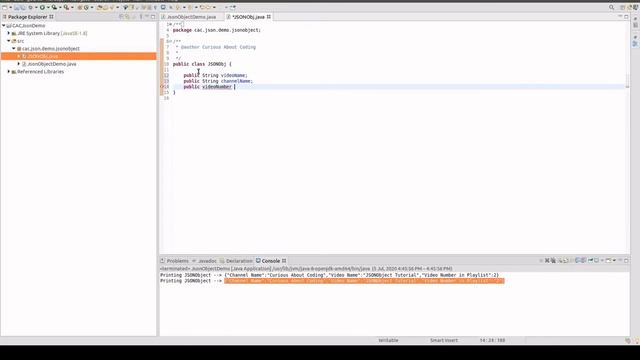Collapse cac.json.demo.jsonobject package node
The image size is (640, 360).
[x=13, y=49]
